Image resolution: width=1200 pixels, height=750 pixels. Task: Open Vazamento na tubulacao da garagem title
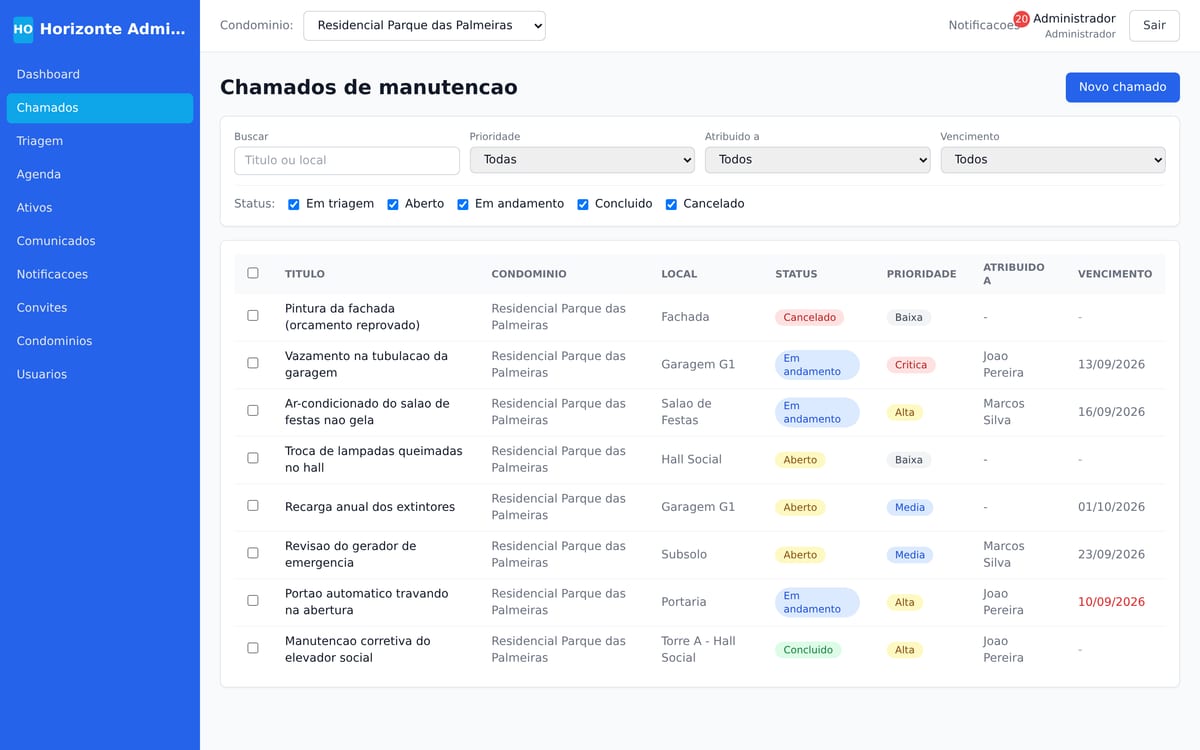point(366,365)
